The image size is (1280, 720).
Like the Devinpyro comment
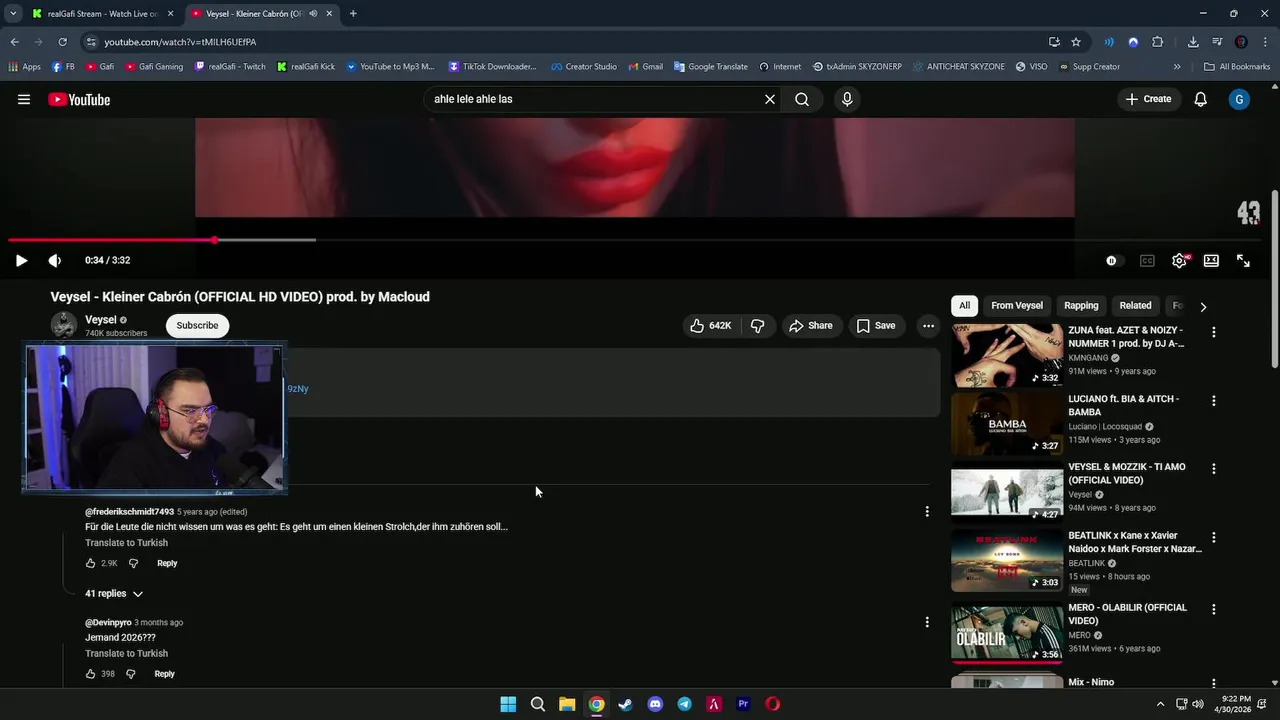[x=91, y=674]
